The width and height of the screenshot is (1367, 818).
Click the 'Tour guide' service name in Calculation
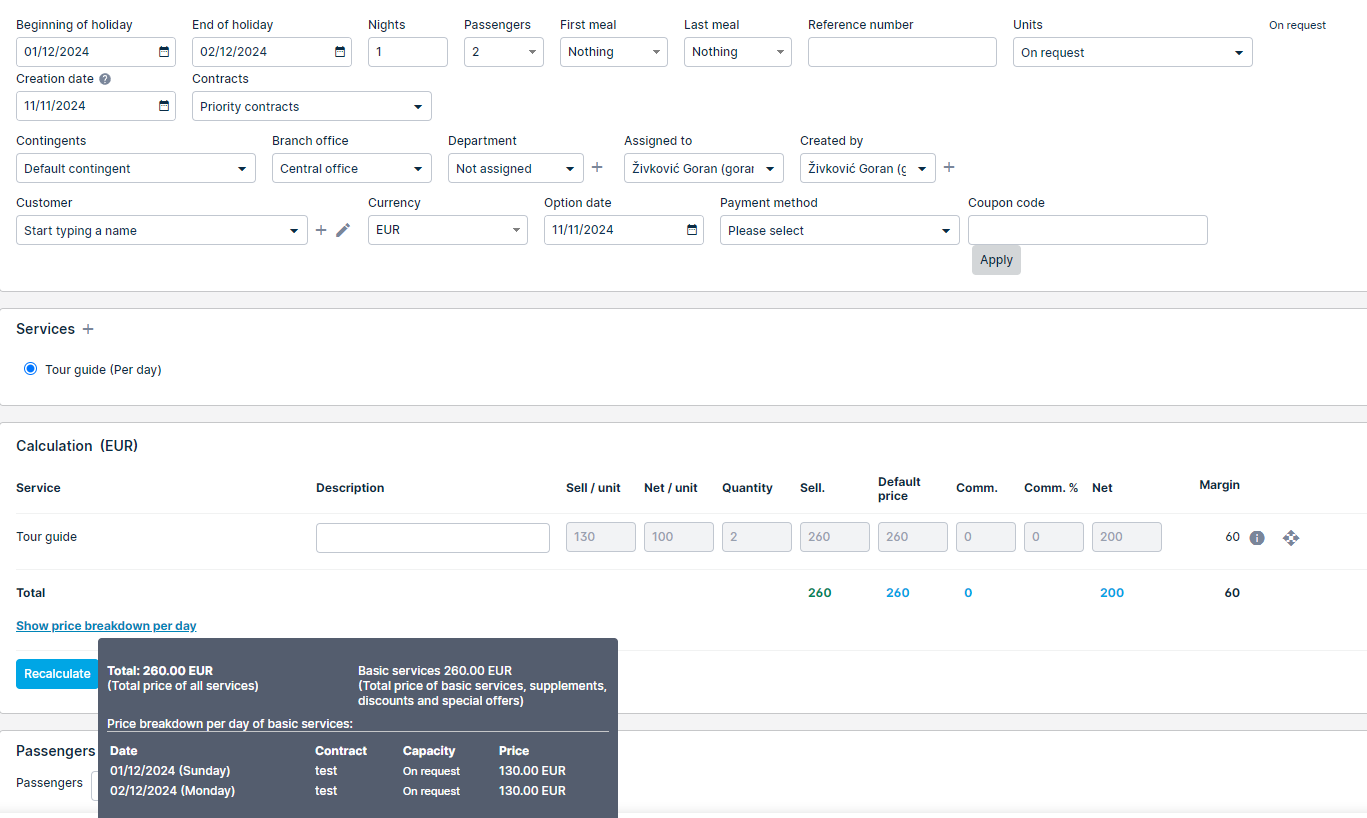click(x=46, y=537)
